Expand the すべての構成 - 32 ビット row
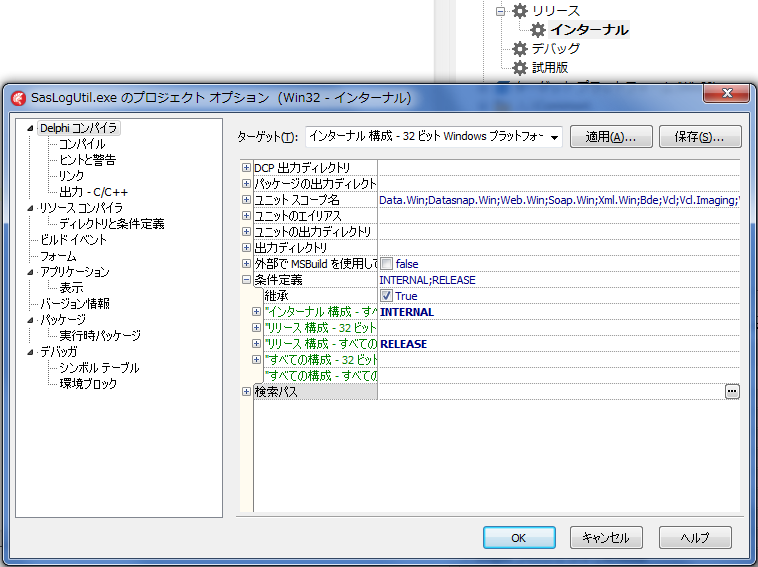This screenshot has width=758, height=567. pos(256,360)
